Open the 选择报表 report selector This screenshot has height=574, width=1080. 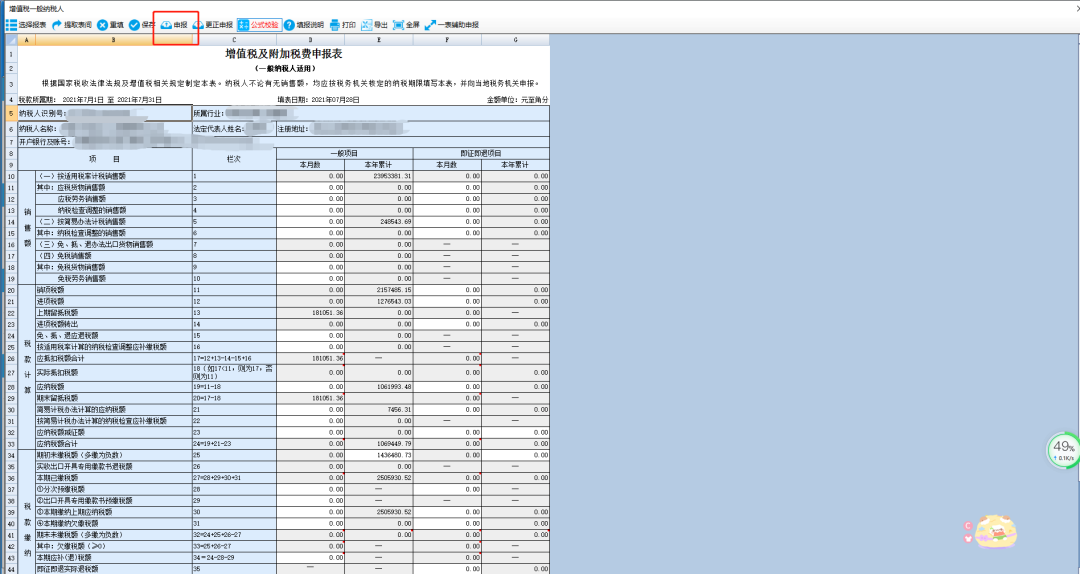pyautogui.click(x=26, y=25)
